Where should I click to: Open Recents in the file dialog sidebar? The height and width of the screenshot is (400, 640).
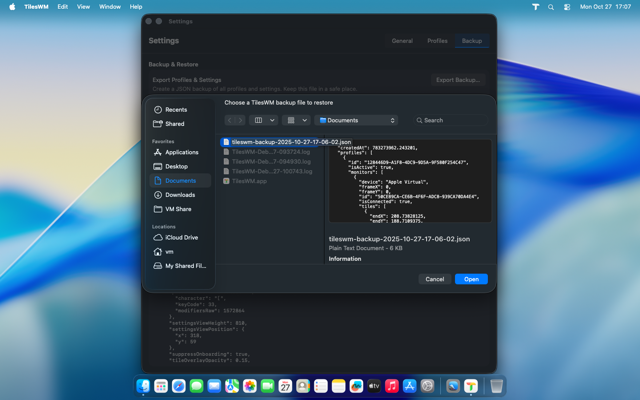(170, 109)
